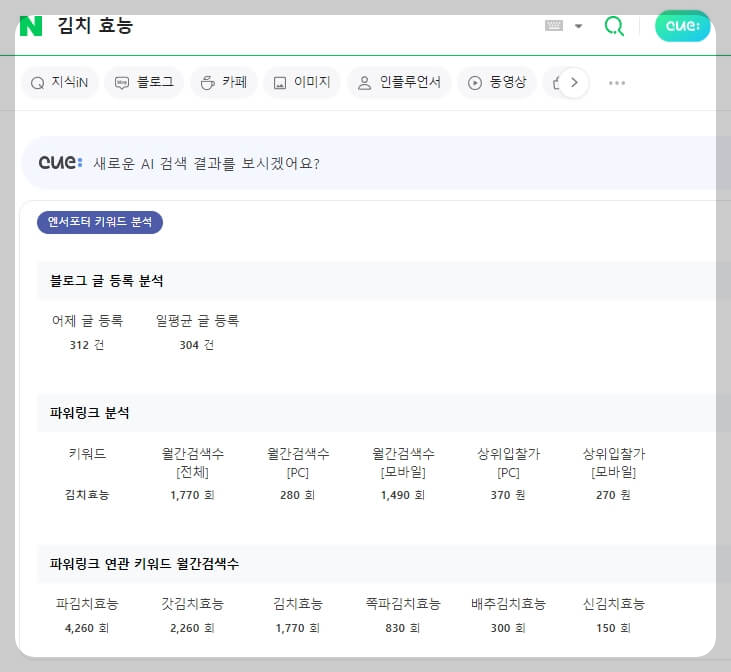Click the 370 원 PC bid value
Viewport: 731px width, 672px height.
(x=508, y=495)
